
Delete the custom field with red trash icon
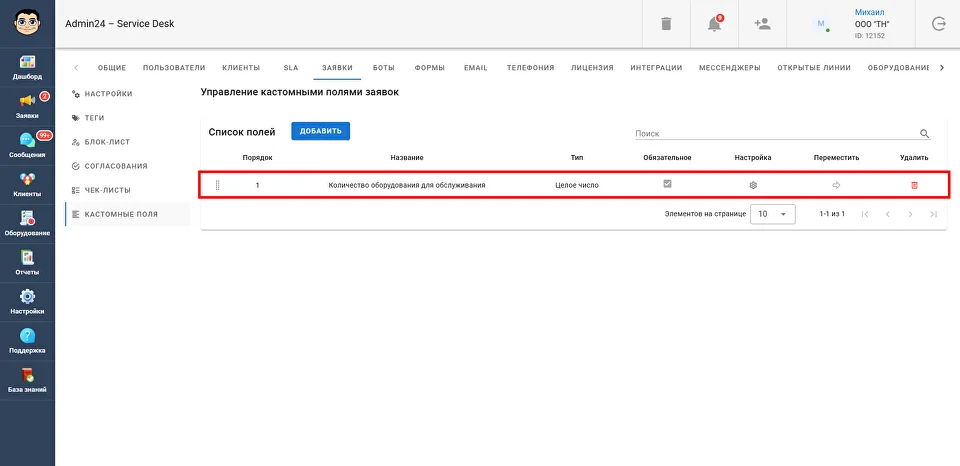point(913,185)
